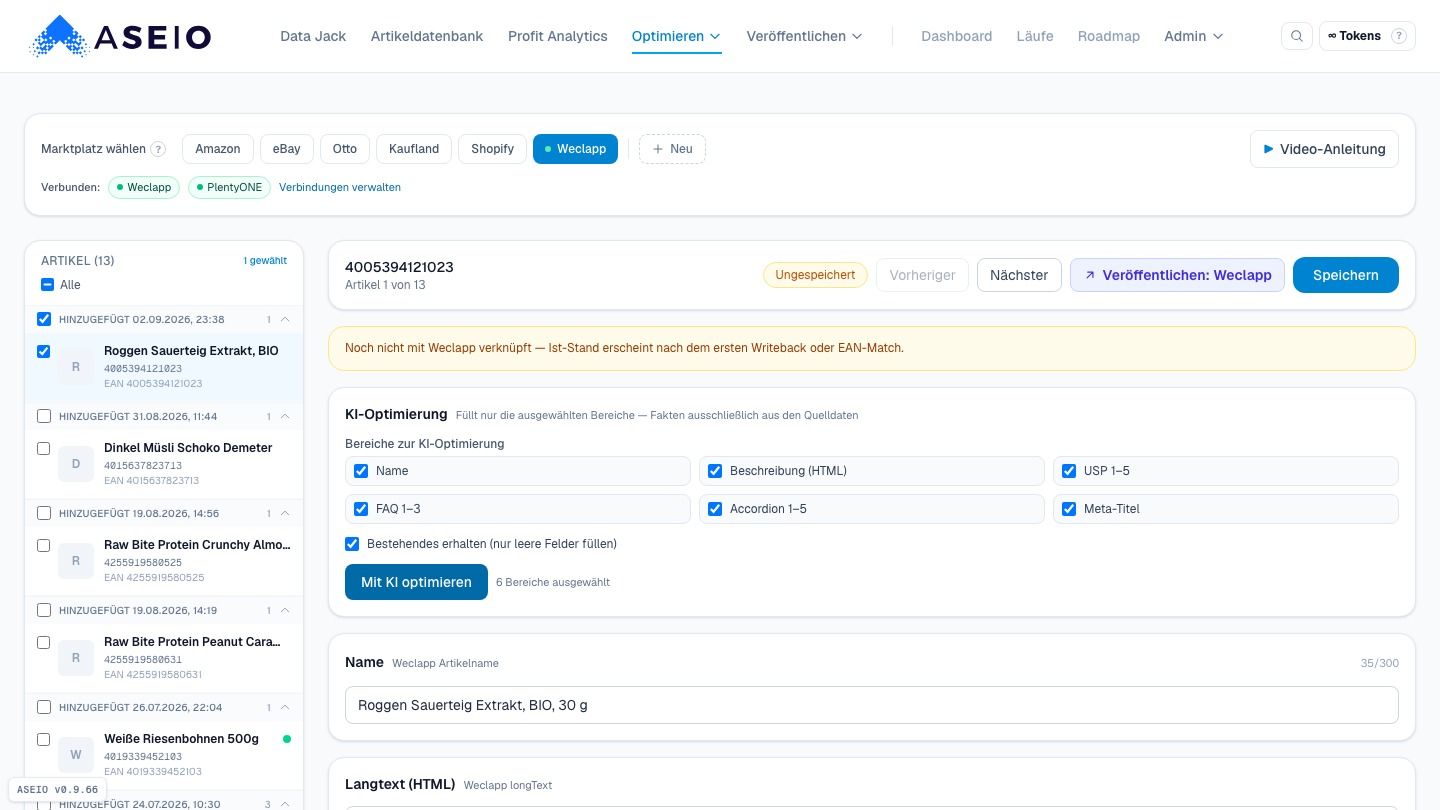Toggle the USP 1–5 checkbox
Image resolution: width=1440 pixels, height=810 pixels.
pos(1069,471)
